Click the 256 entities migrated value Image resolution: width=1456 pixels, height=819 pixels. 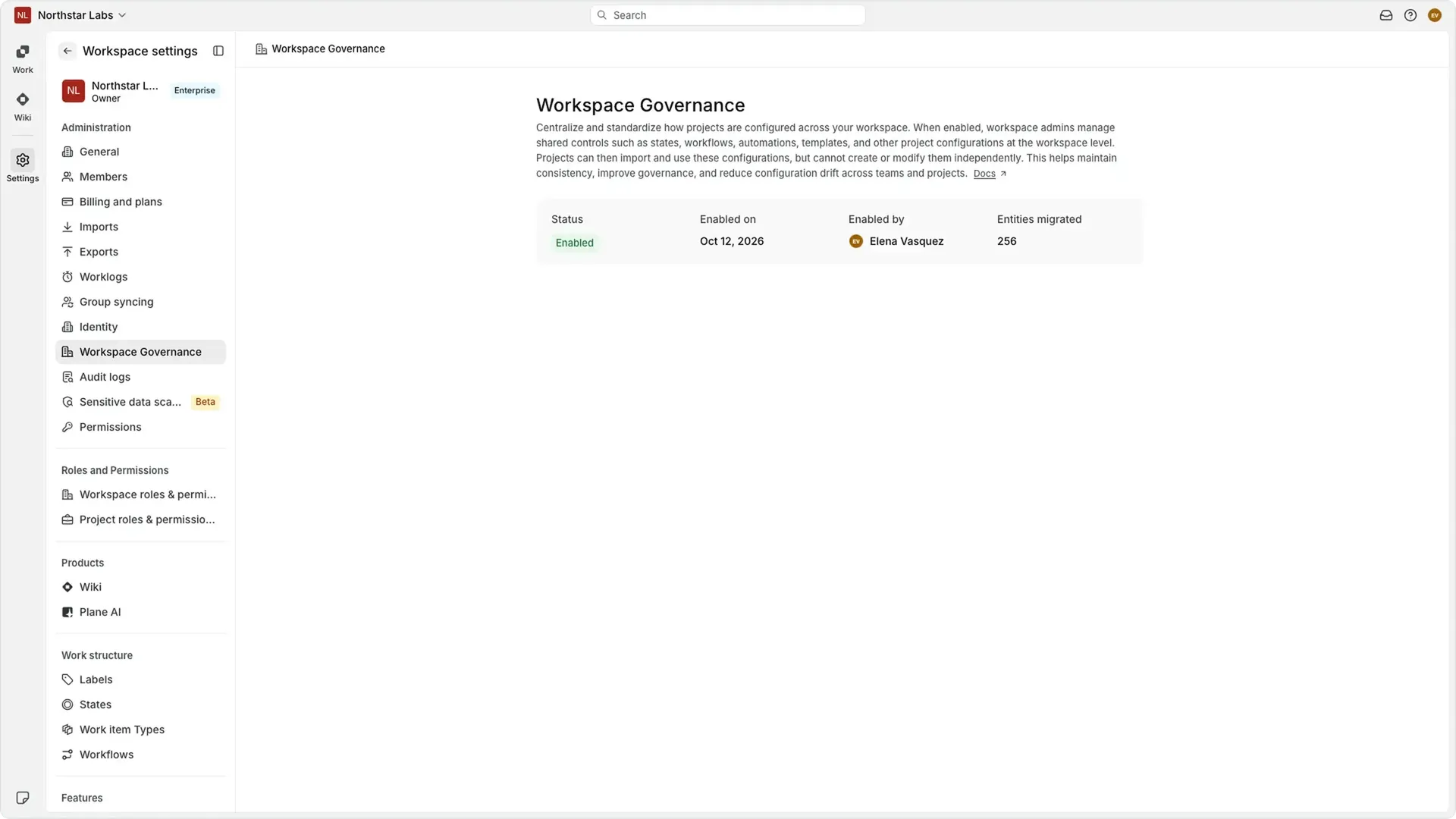coord(1006,241)
